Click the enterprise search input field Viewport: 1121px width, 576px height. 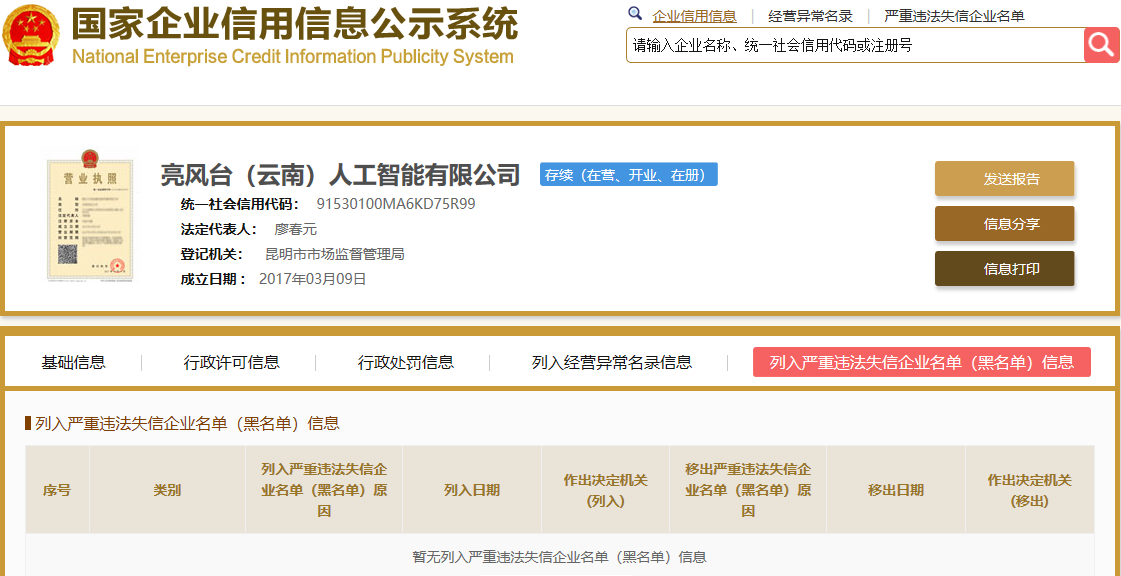point(855,46)
